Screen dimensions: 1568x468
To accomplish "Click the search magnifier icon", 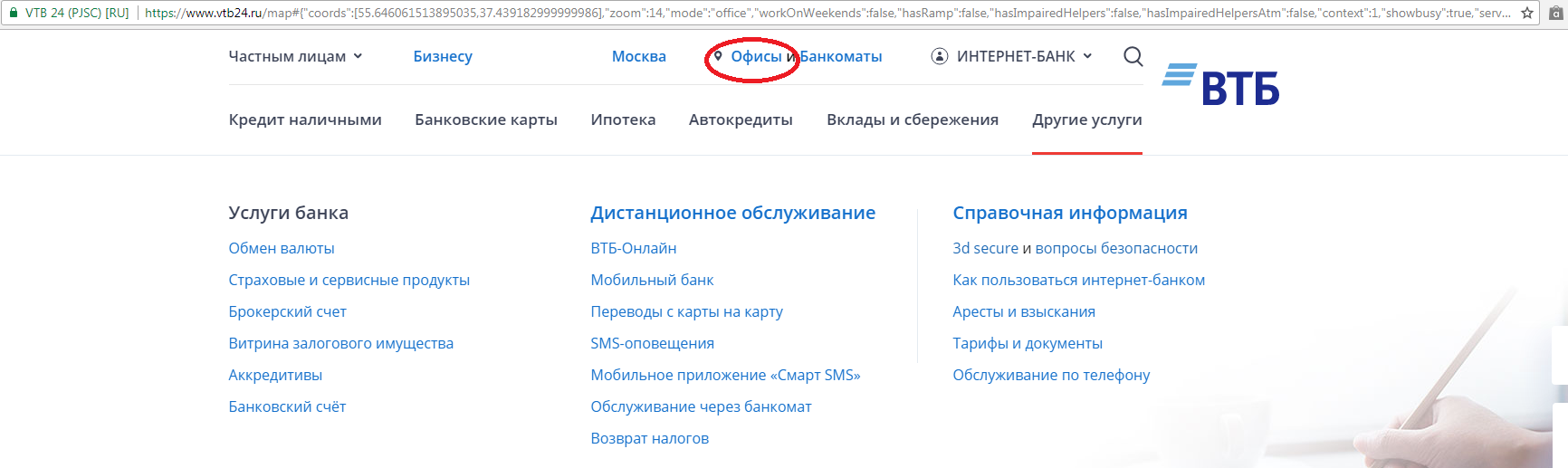I will coord(1133,56).
